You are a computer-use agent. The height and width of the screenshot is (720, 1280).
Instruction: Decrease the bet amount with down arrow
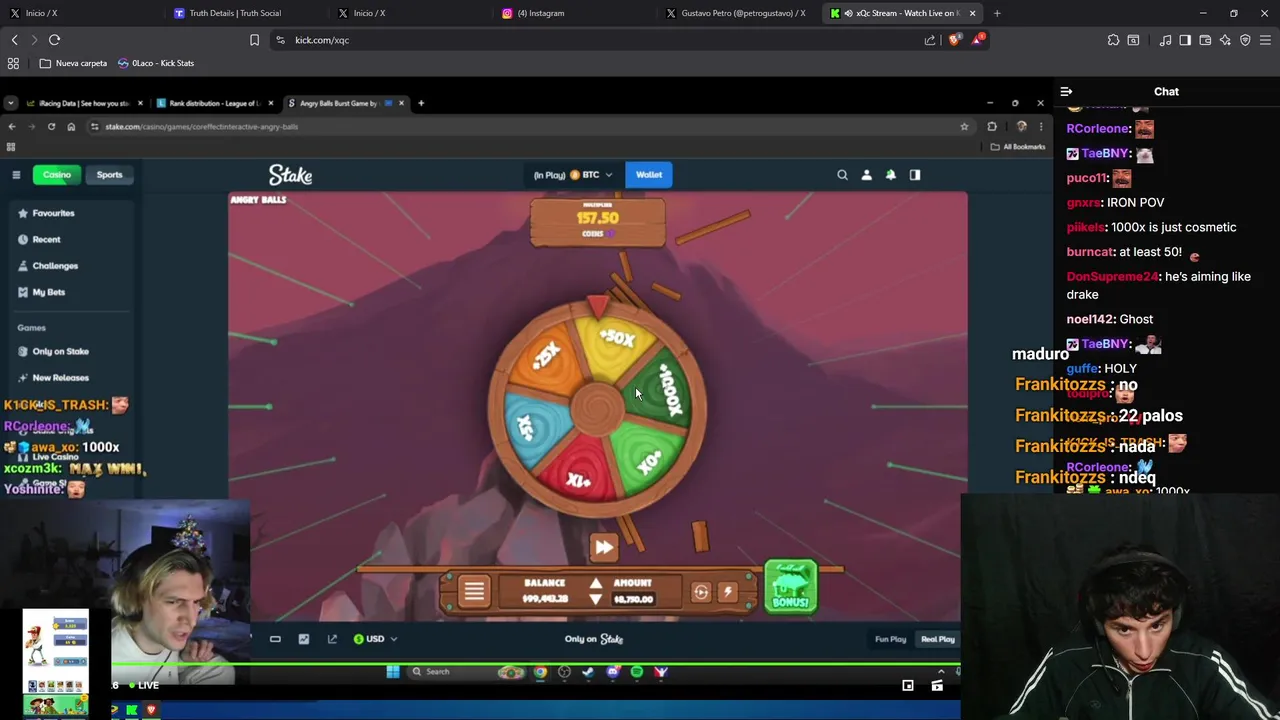coord(595,599)
